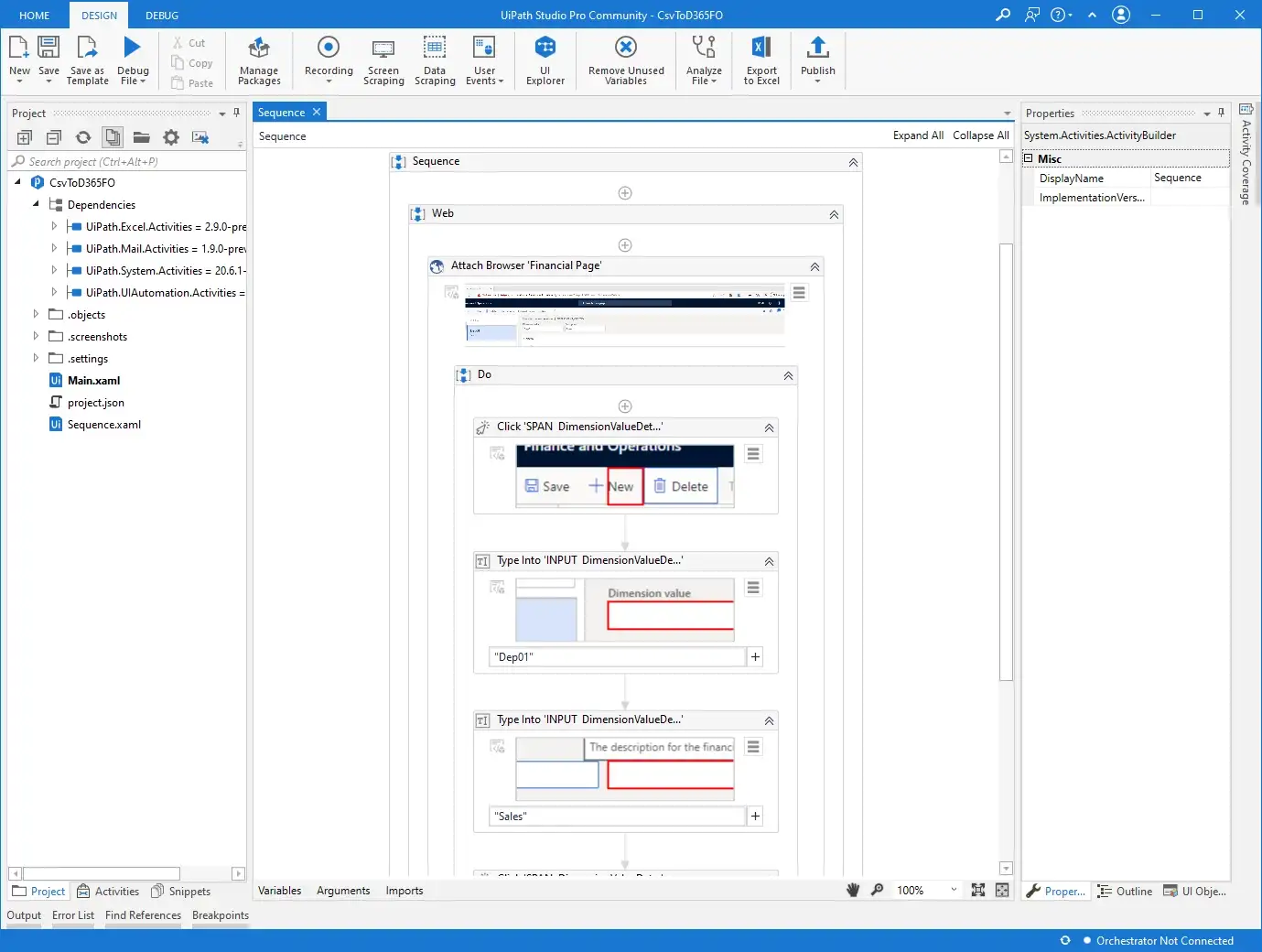Screen dimensions: 1262x952
Task: Click Save as Template icon
Action: (x=87, y=48)
